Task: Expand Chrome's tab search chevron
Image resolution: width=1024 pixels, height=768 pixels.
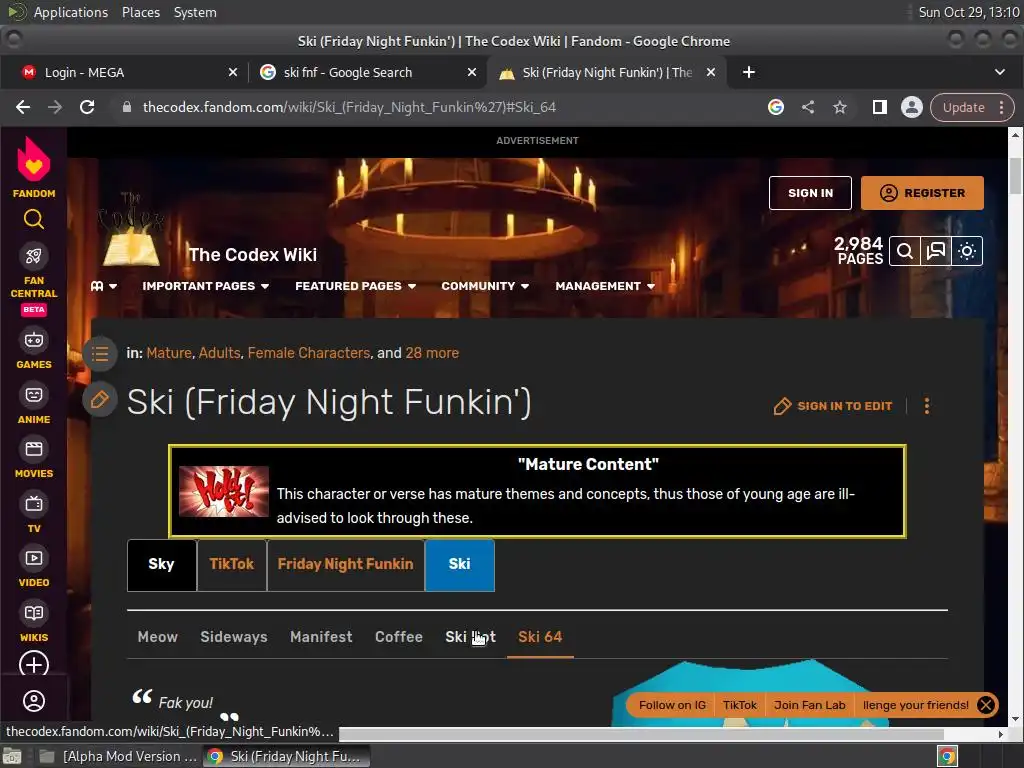Action: point(1000,72)
